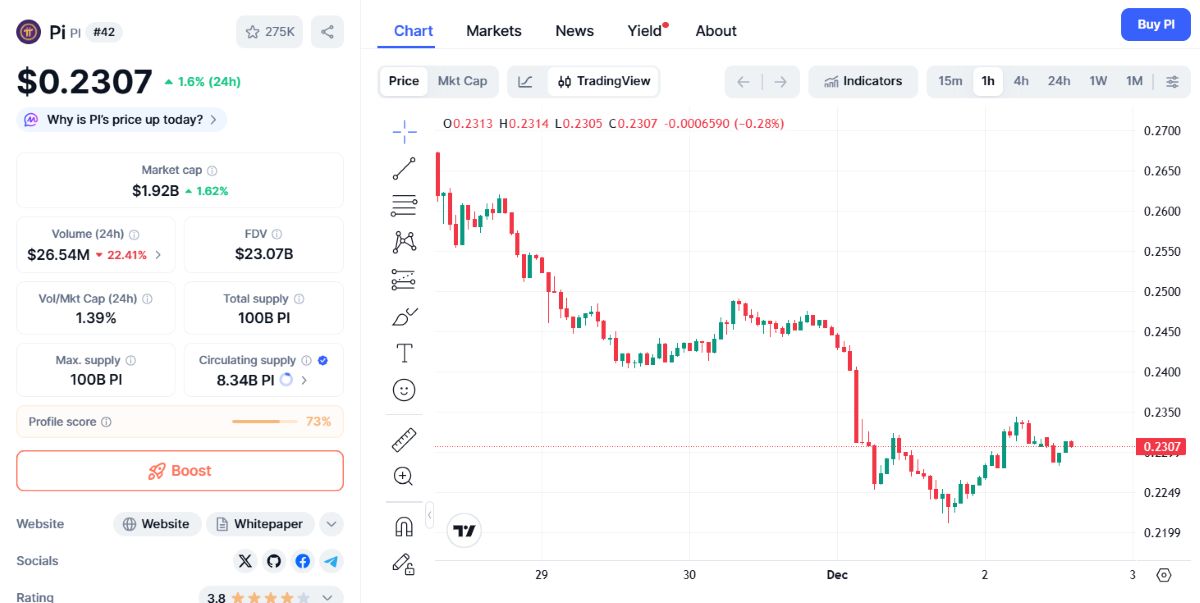
Task: Open the Whitepaper link
Action: (x=261, y=524)
